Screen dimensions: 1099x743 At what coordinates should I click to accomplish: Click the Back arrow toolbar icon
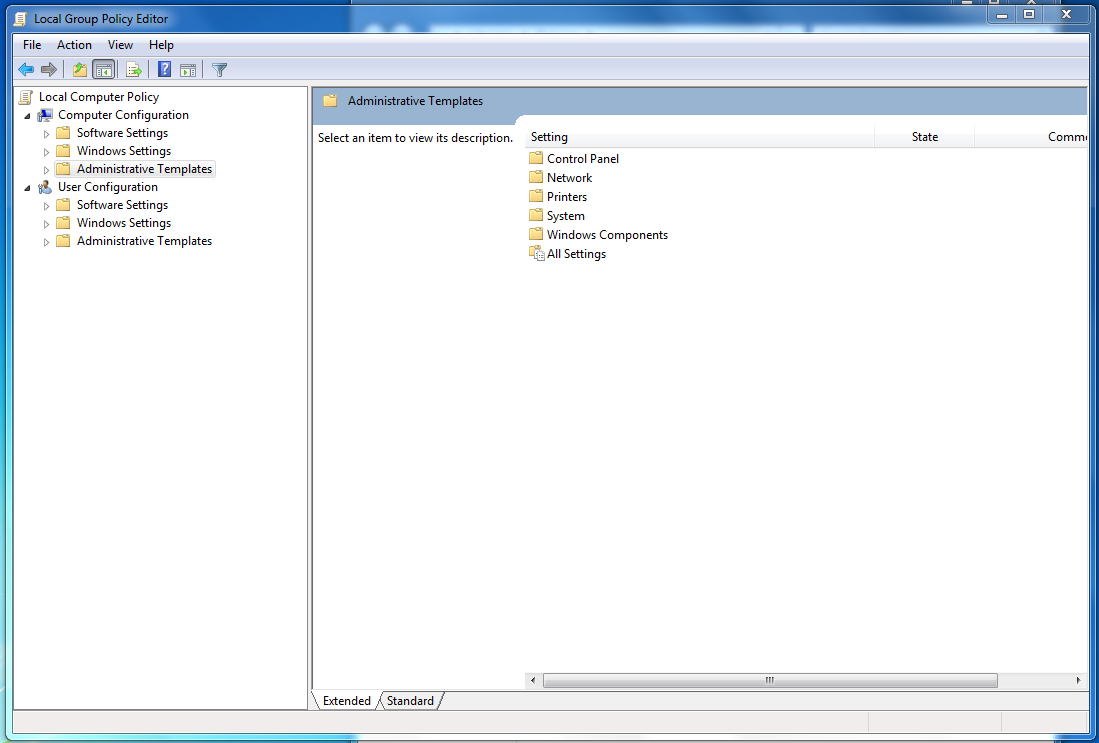pyautogui.click(x=26, y=69)
